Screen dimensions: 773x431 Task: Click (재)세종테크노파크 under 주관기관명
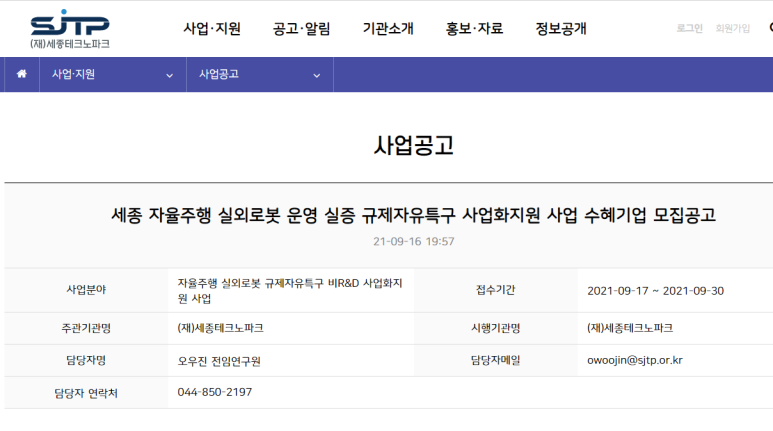click(x=220, y=328)
